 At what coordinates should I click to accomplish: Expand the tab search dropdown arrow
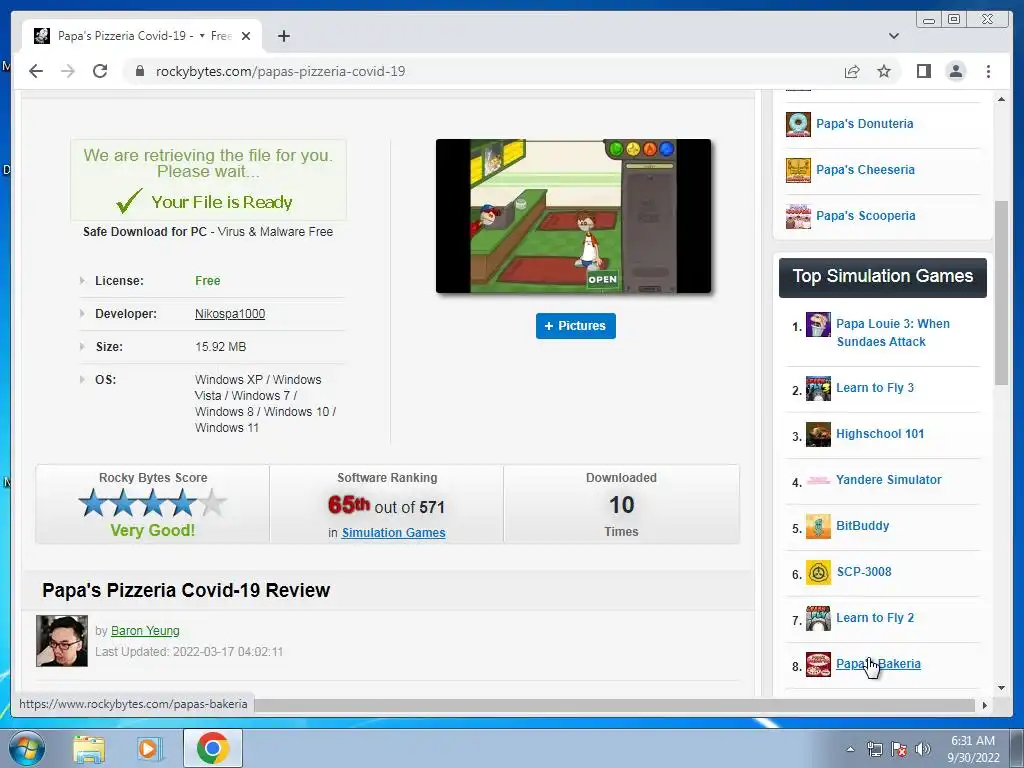pos(893,36)
